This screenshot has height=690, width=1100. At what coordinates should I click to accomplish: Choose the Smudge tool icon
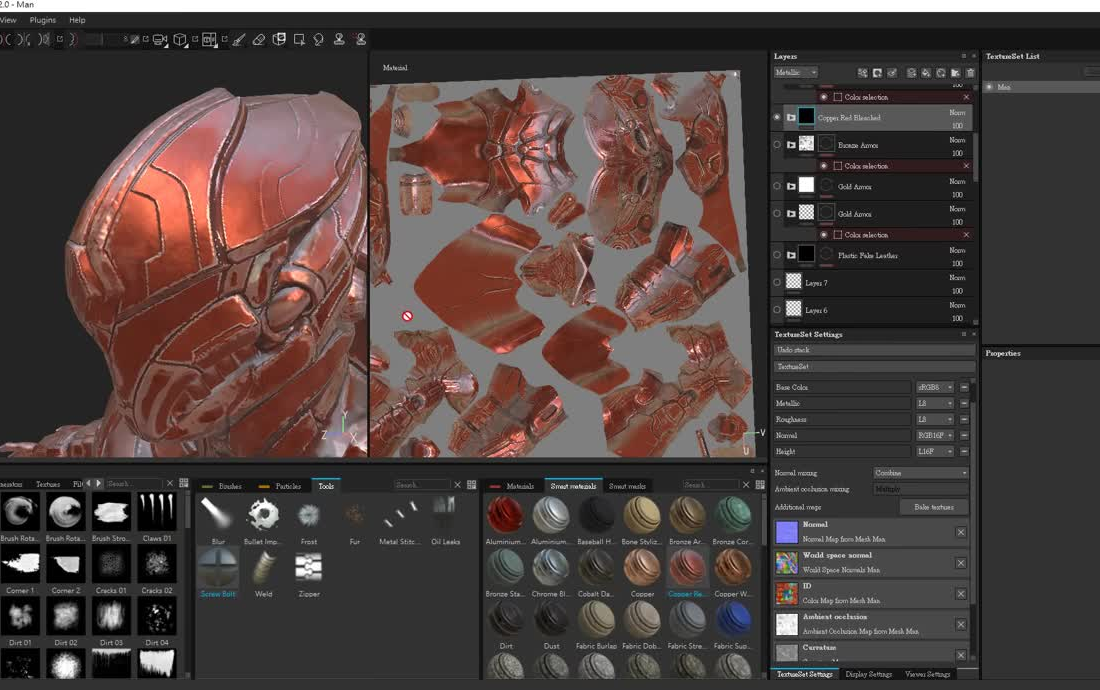pos(319,40)
